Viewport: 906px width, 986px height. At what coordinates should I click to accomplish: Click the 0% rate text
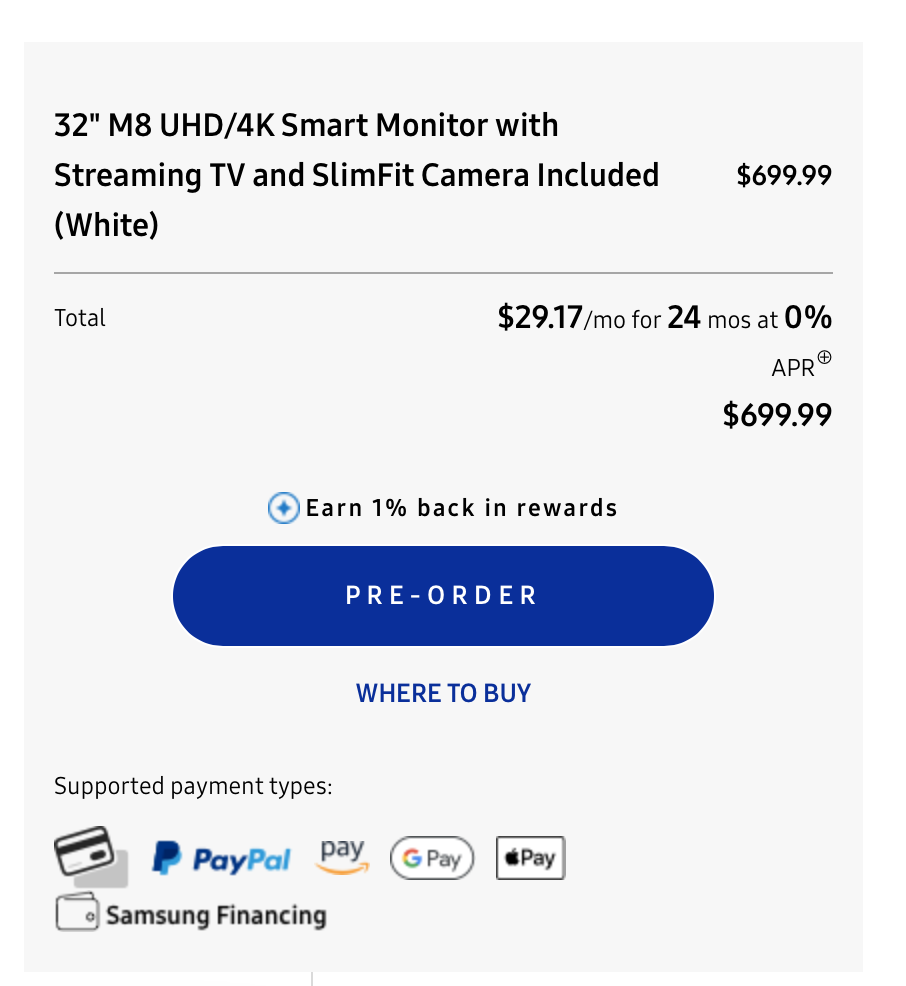pyautogui.click(x=808, y=318)
